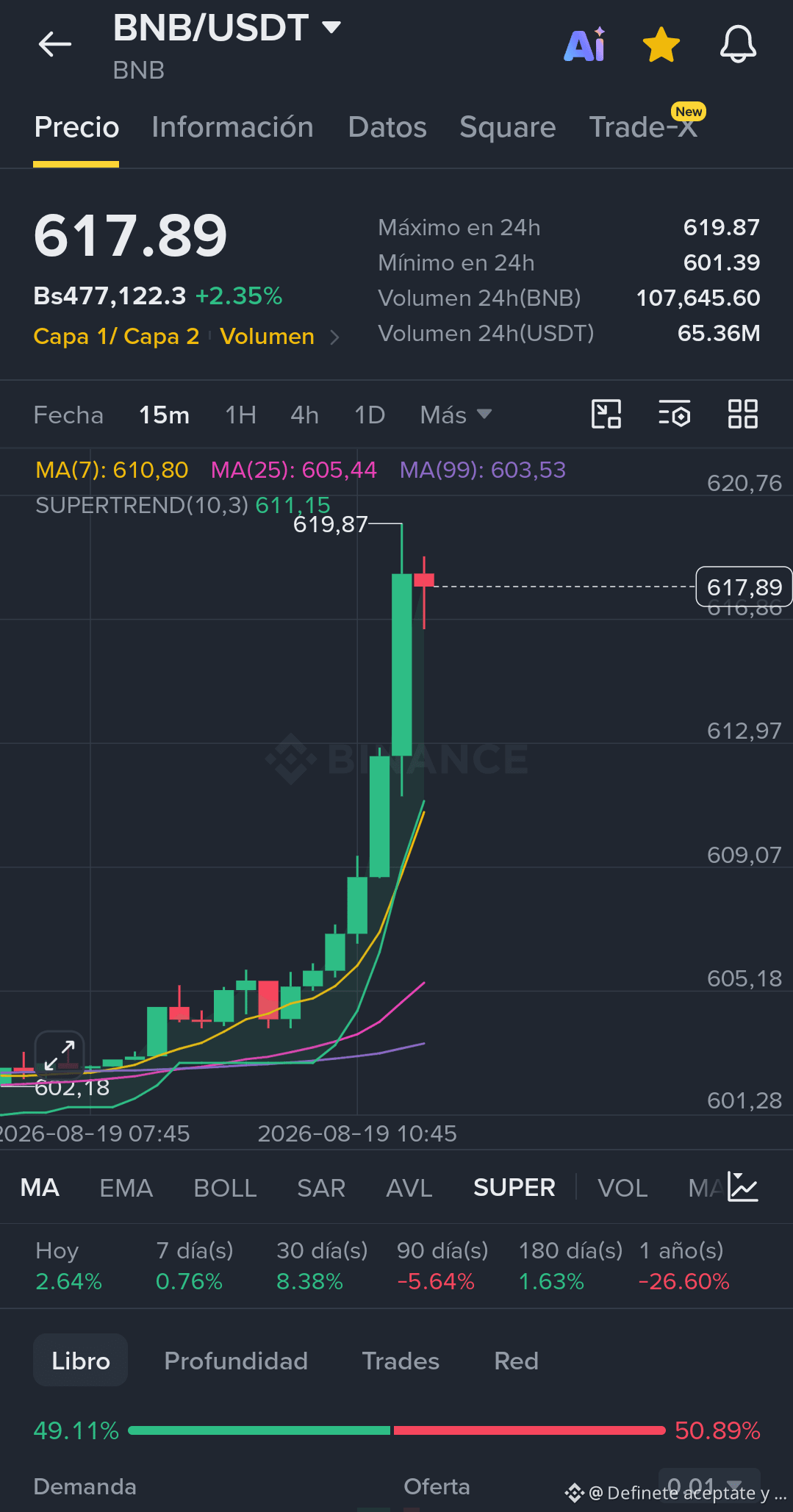Open the chart drawing tools icon
Image resolution: width=793 pixels, height=1512 pixels.
606,414
